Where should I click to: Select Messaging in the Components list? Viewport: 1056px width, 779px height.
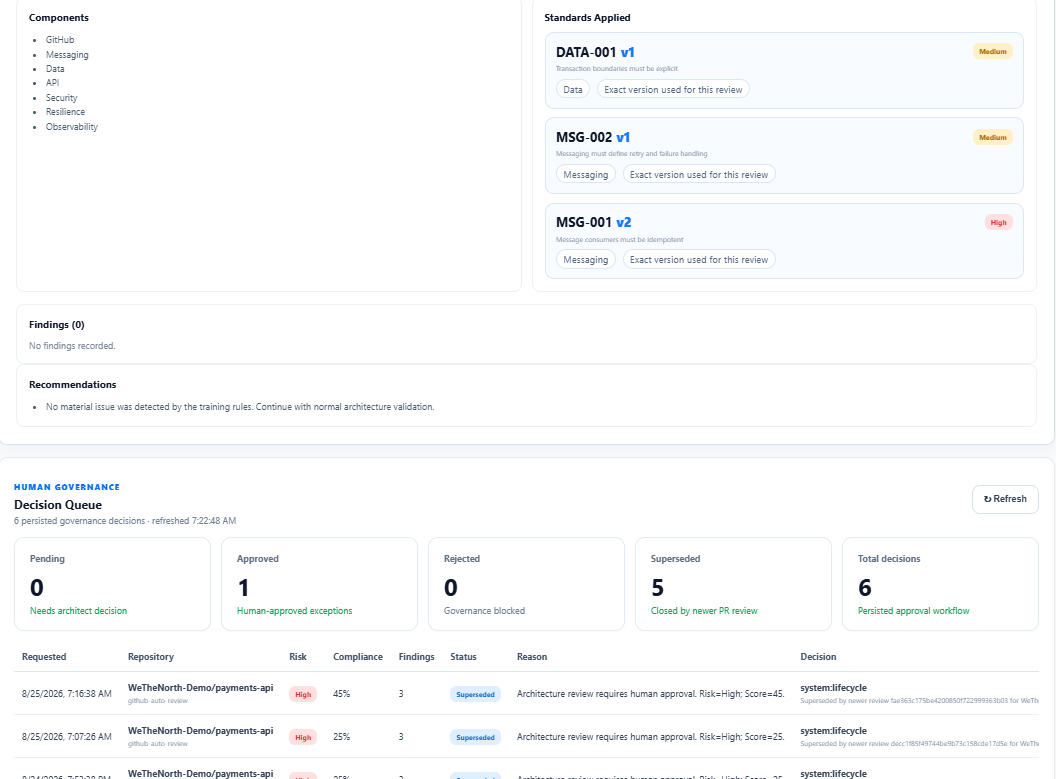pos(67,55)
